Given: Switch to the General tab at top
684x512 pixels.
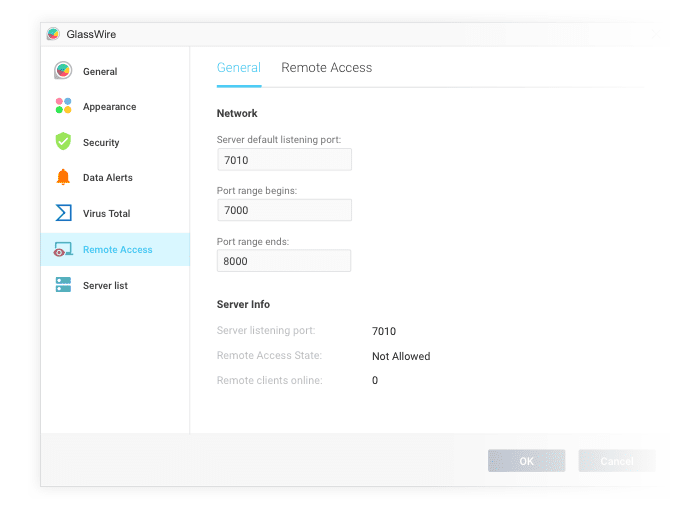Looking at the screenshot, I should coord(239,68).
